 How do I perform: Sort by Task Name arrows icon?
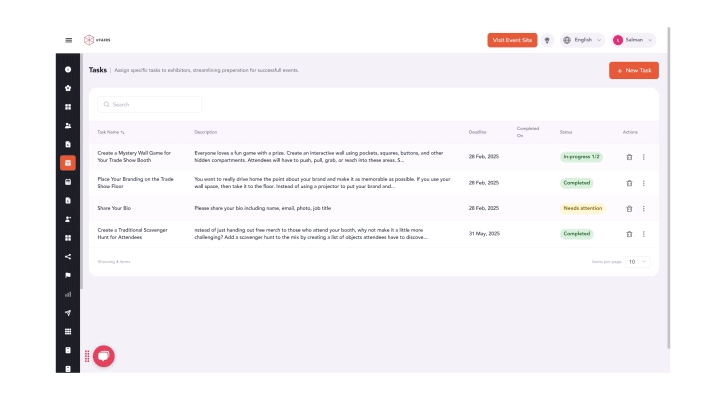click(x=122, y=132)
